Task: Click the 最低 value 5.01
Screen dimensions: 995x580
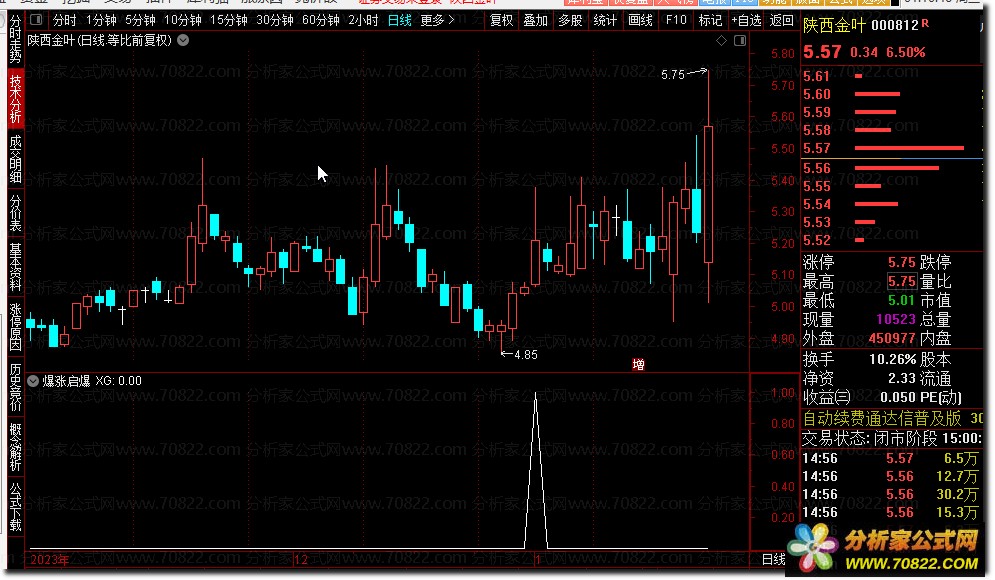Action: pyautogui.click(x=901, y=300)
